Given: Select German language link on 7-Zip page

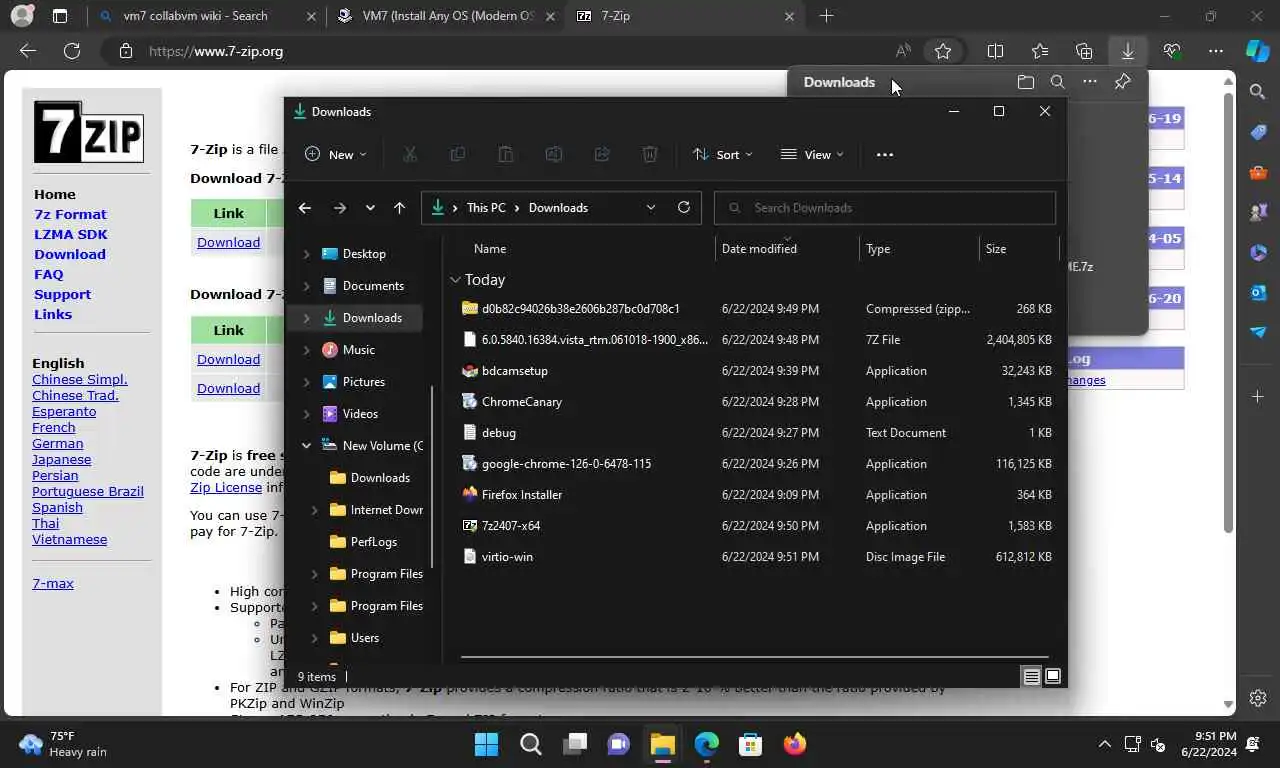Looking at the screenshot, I should pos(58,443).
